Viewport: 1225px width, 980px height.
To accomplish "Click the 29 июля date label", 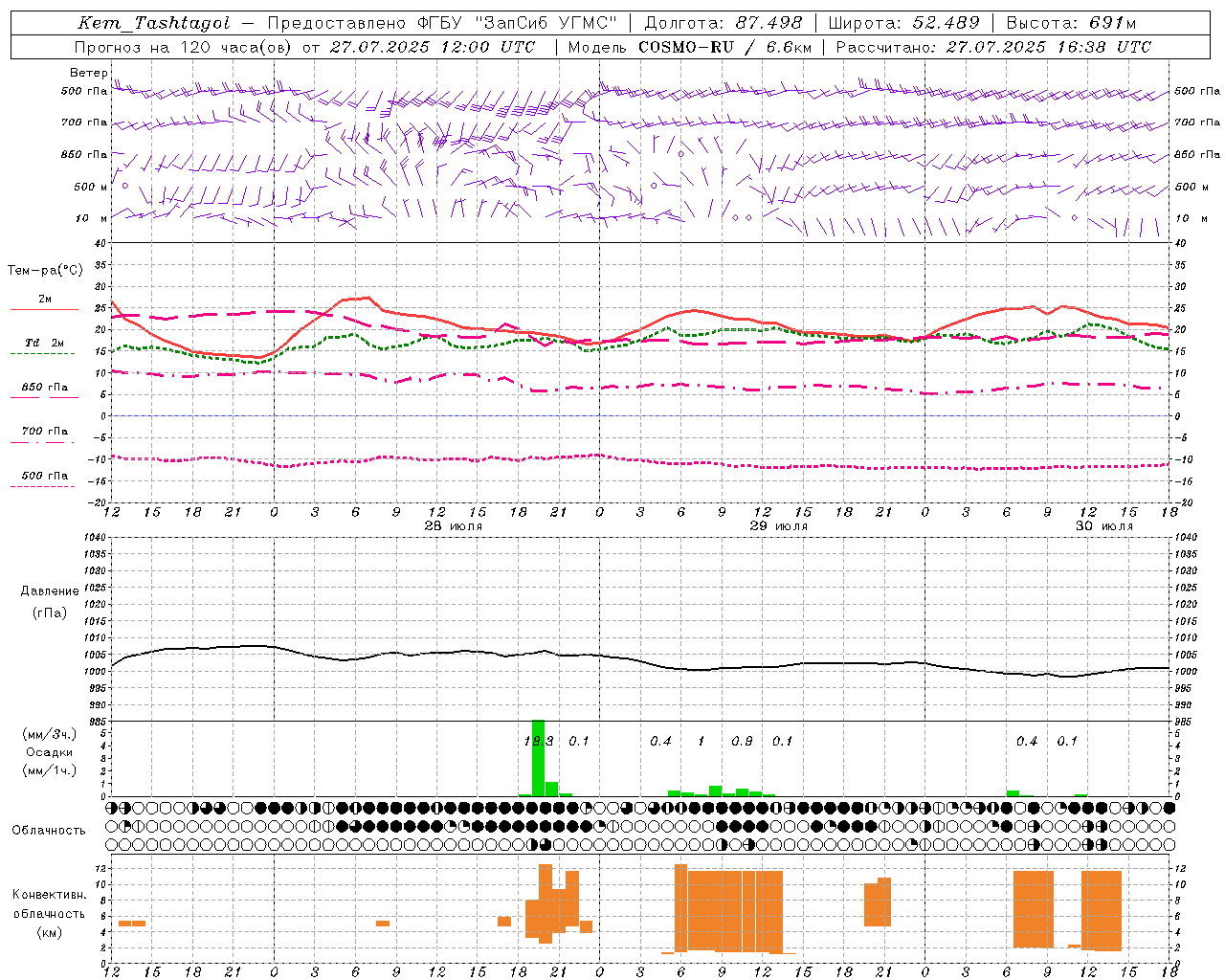I will tap(779, 526).
